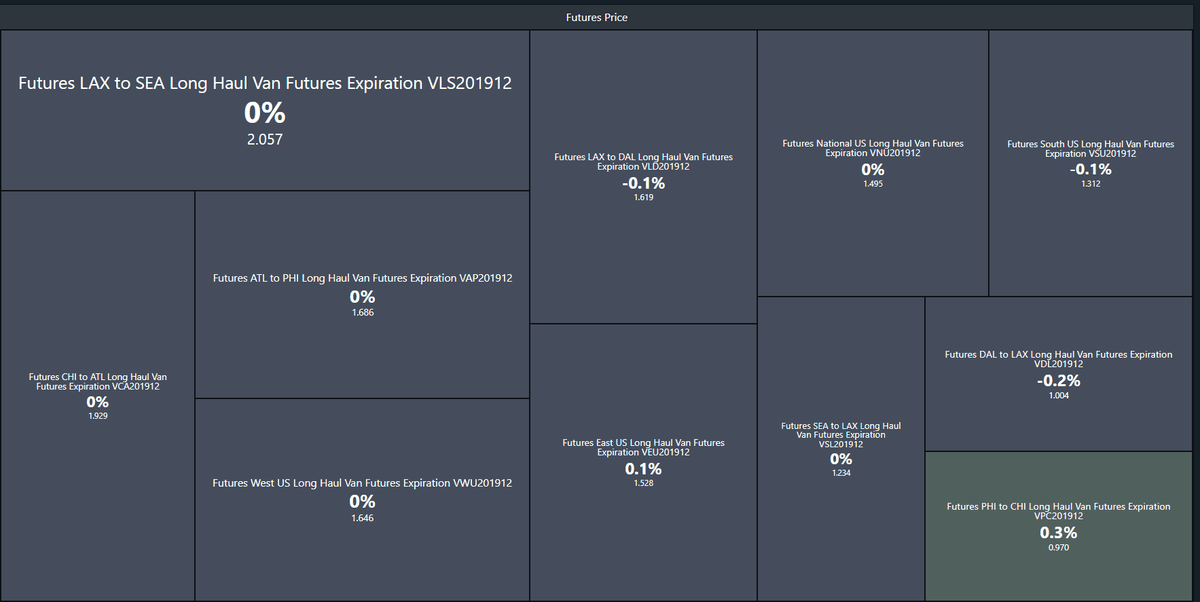This screenshot has height=602, width=1200.
Task: Click the 0.1% change on East US
Action: pyautogui.click(x=643, y=469)
